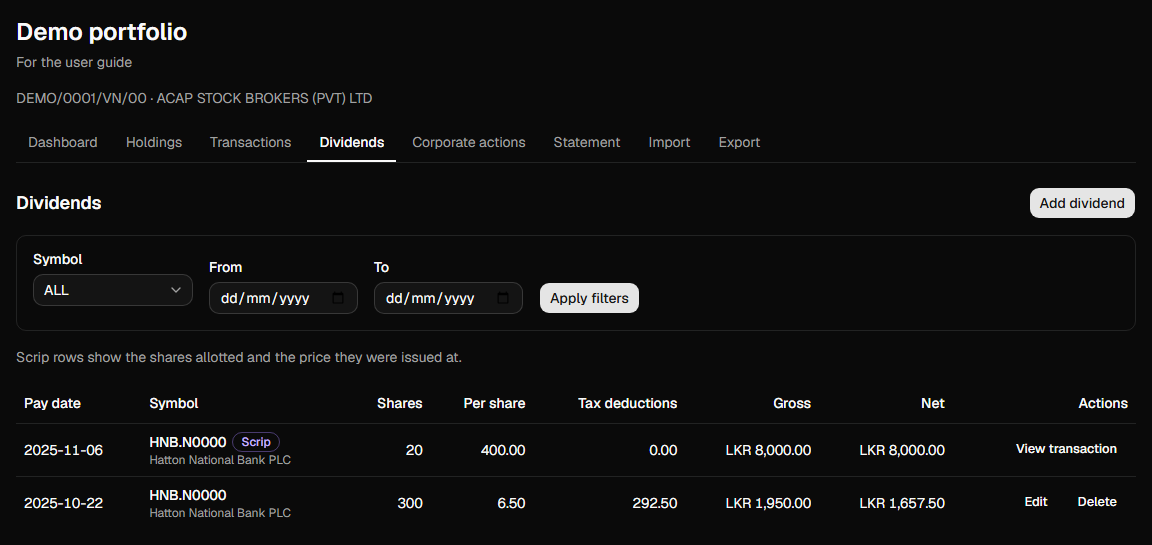Image resolution: width=1152 pixels, height=545 pixels.
Task: Click the Add dividend button
Action: 1082,203
